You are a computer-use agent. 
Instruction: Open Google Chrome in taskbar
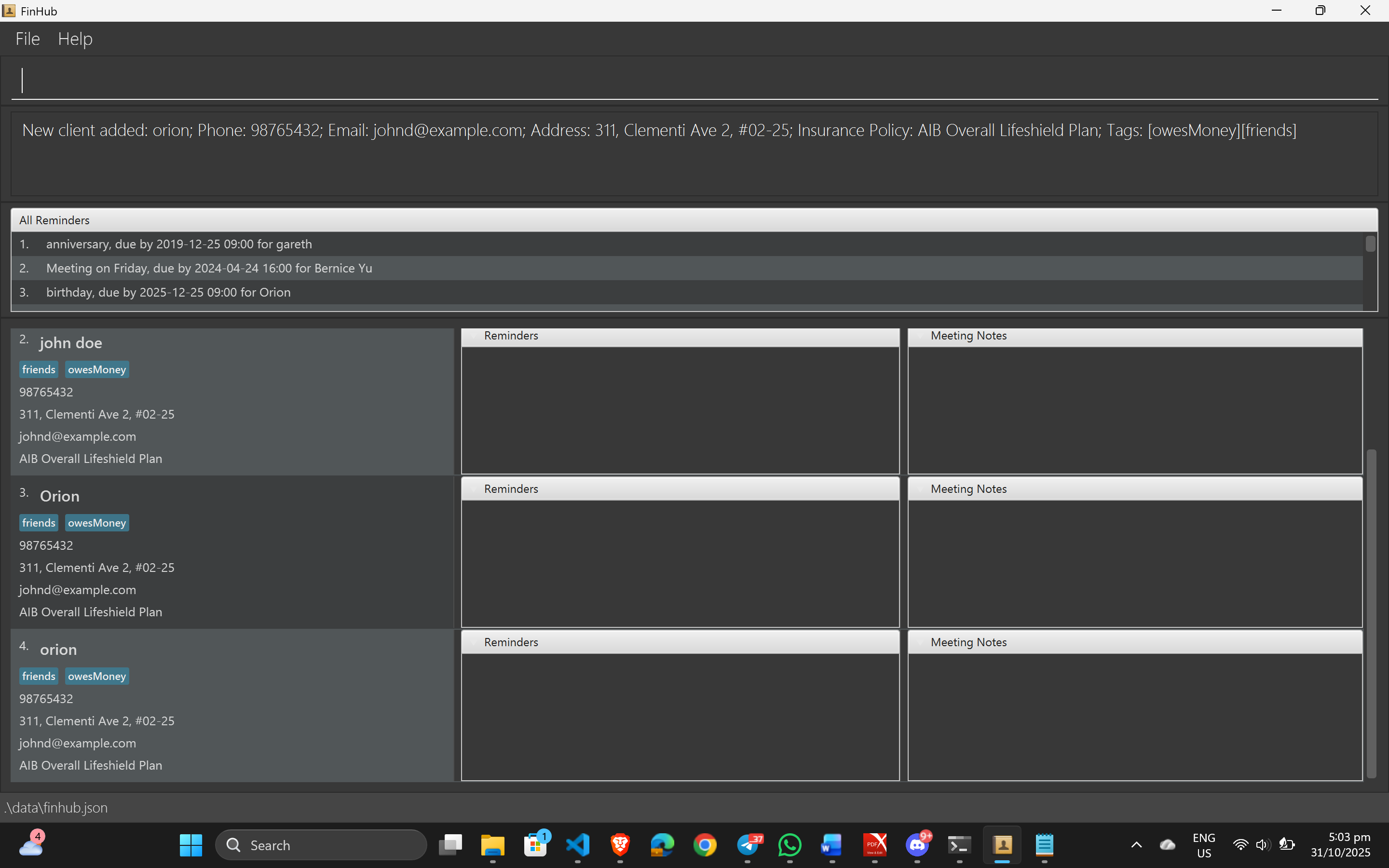coord(705,845)
